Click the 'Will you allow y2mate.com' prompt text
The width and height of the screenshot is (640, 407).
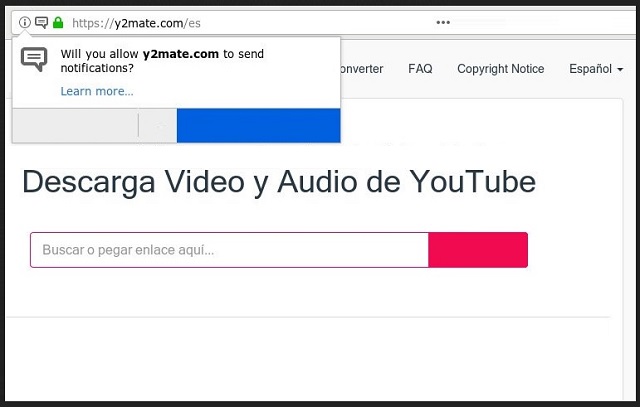point(162,60)
